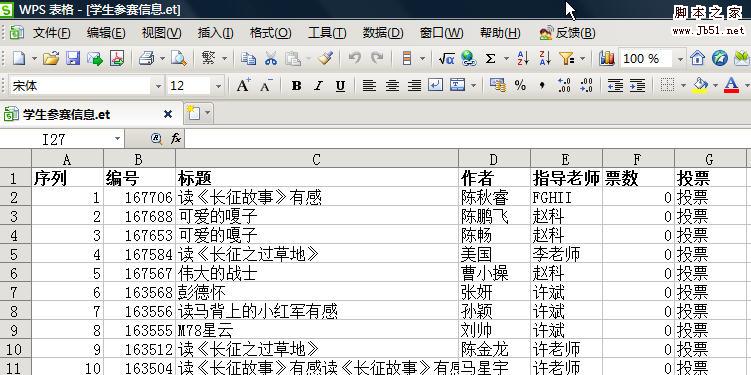Apply currency style formatting

point(498,86)
